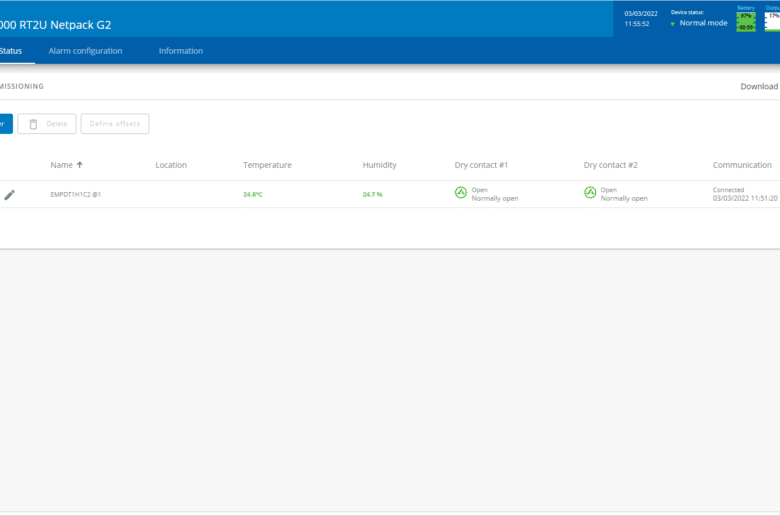Click the Define offsets button
Screen dimensions: 780x516
115,124
